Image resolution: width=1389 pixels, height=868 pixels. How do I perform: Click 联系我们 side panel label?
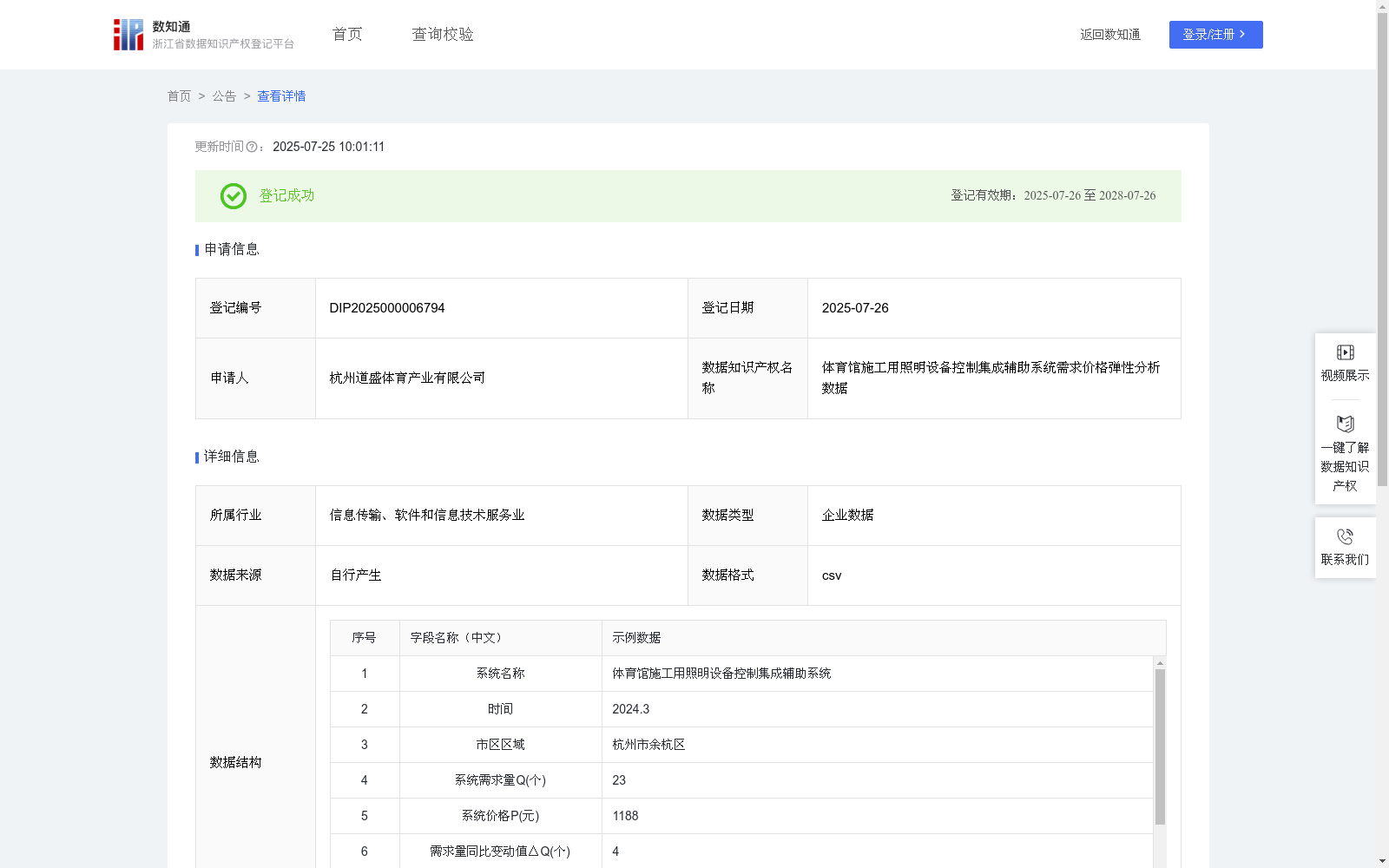click(x=1345, y=560)
